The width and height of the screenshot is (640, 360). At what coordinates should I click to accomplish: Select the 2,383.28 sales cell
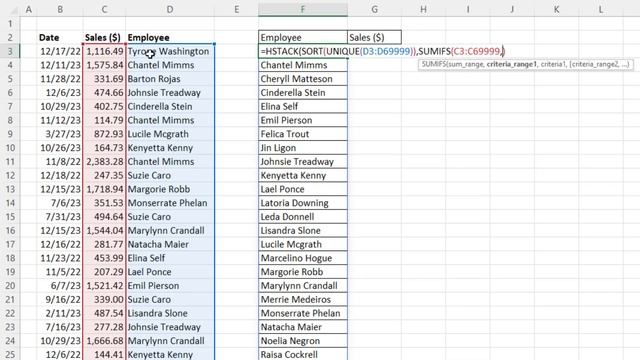pos(104,162)
